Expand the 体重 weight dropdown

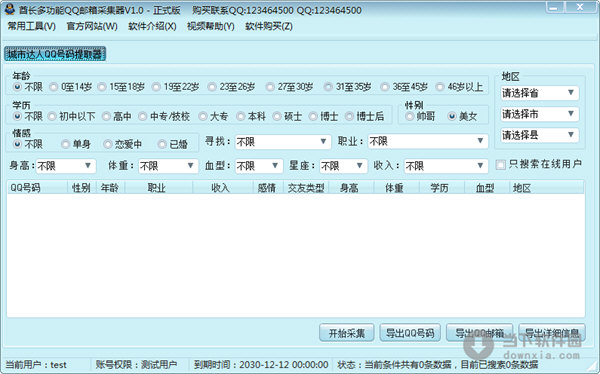pos(168,166)
